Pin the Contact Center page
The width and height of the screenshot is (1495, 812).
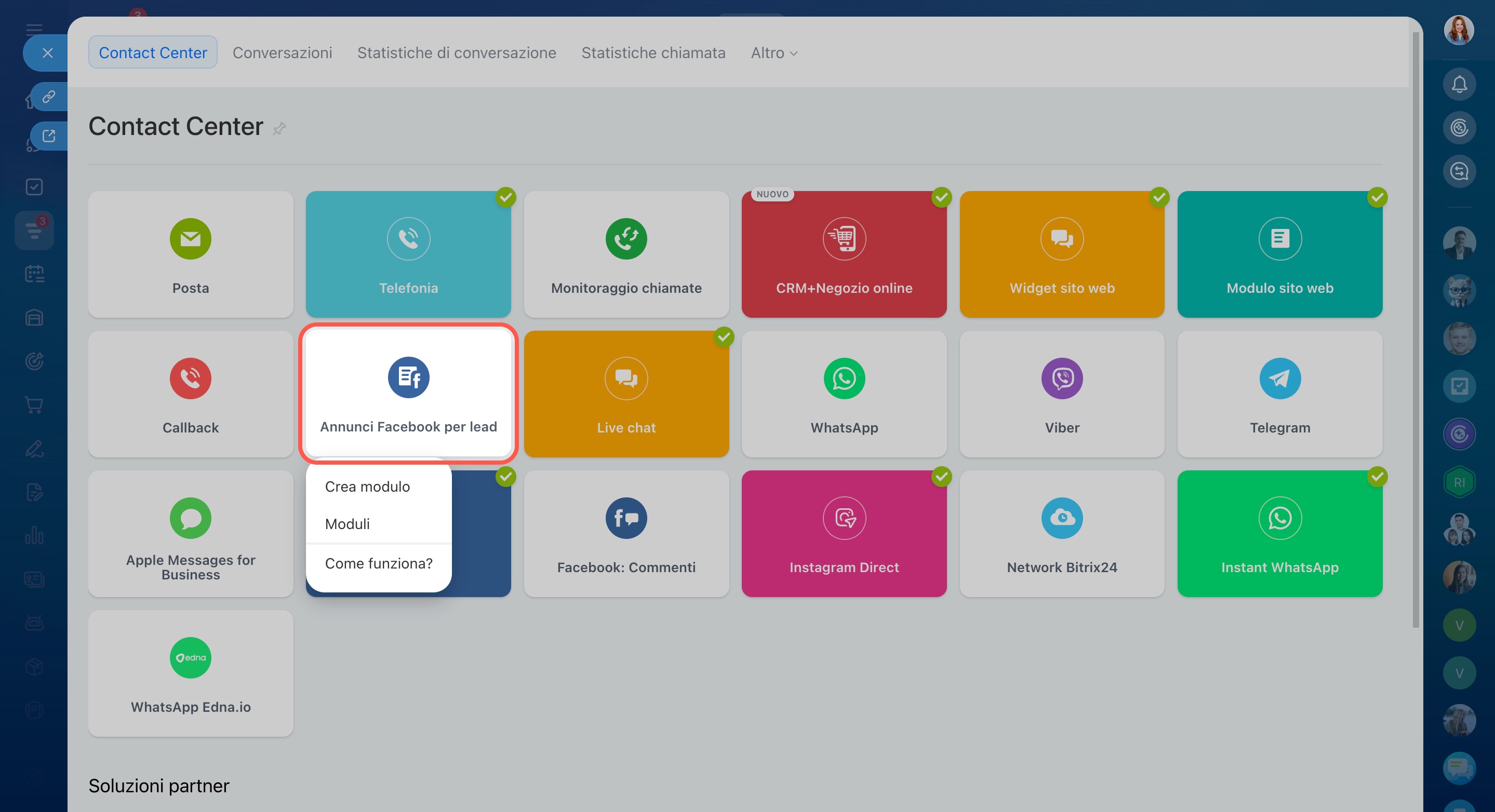pos(279,128)
